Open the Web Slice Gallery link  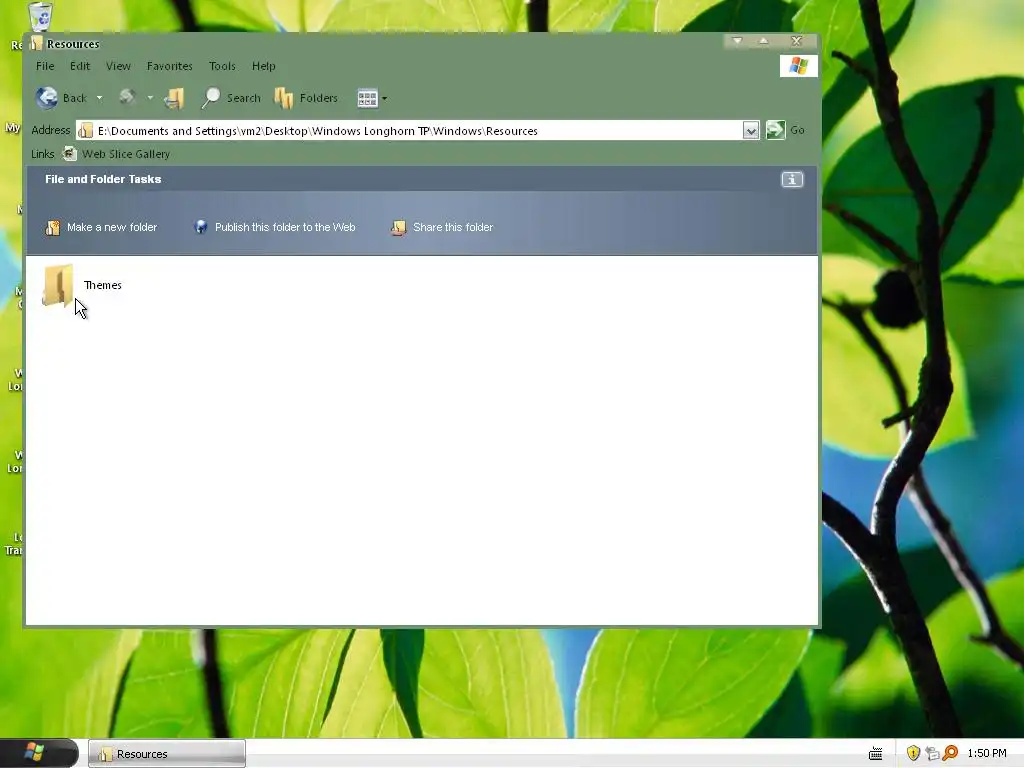[x=116, y=154]
